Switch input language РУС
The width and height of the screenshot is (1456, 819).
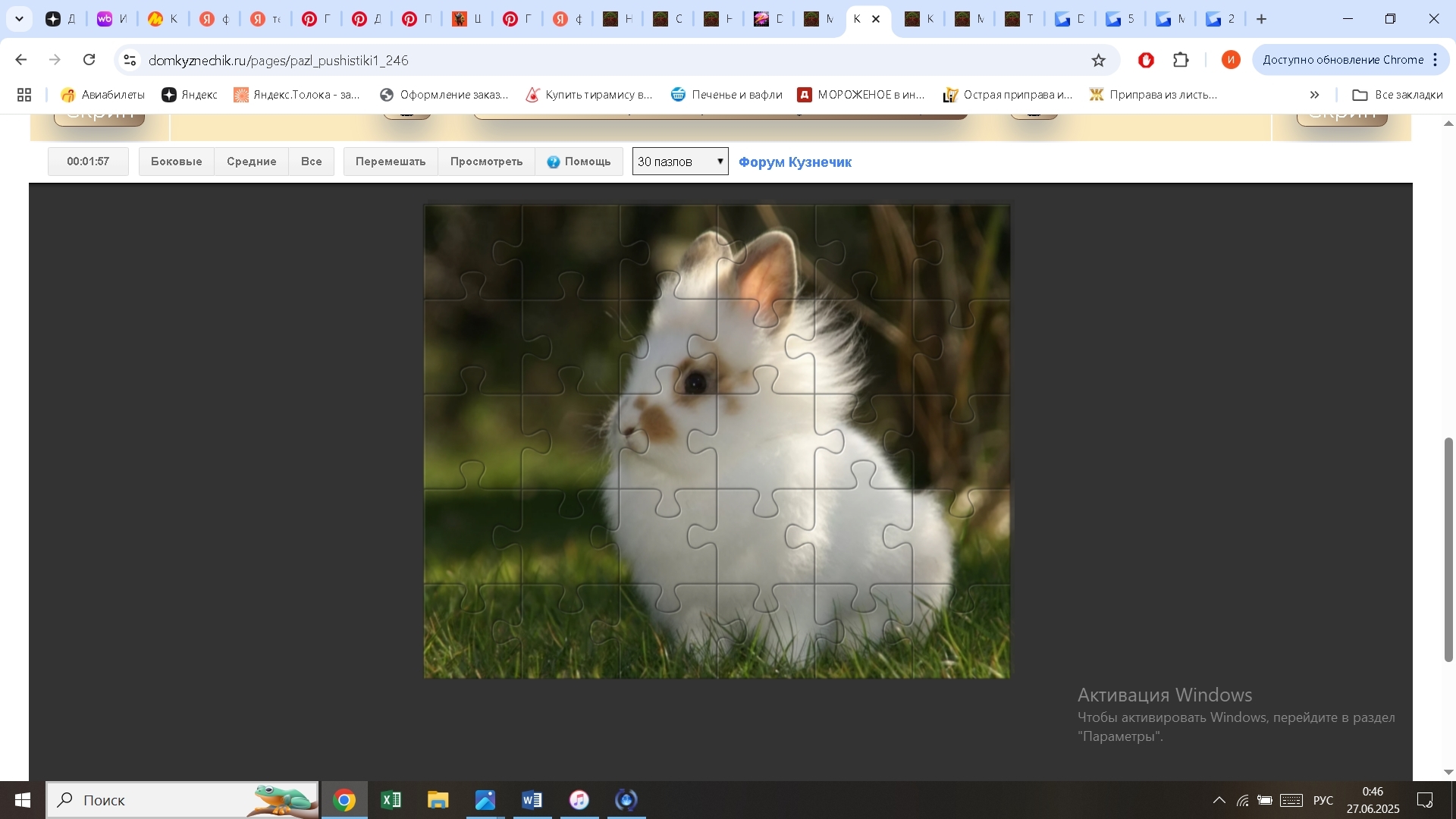tap(1323, 800)
